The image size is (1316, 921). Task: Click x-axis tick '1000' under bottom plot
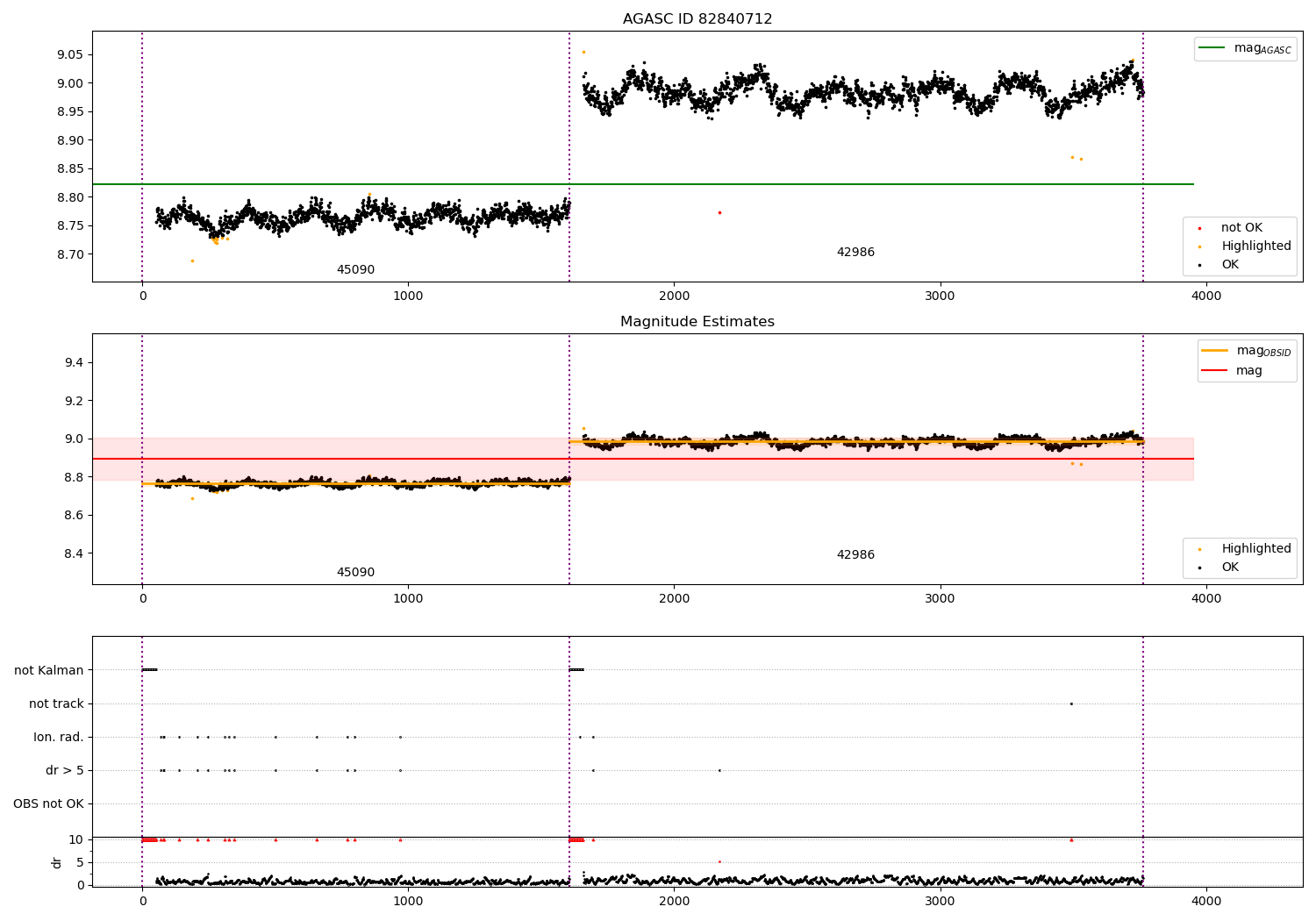pos(408,902)
